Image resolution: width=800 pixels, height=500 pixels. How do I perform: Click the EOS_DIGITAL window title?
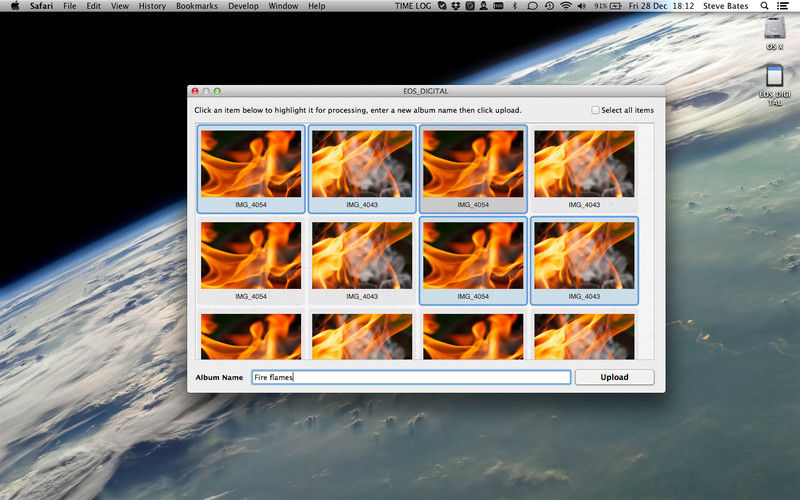coord(426,91)
